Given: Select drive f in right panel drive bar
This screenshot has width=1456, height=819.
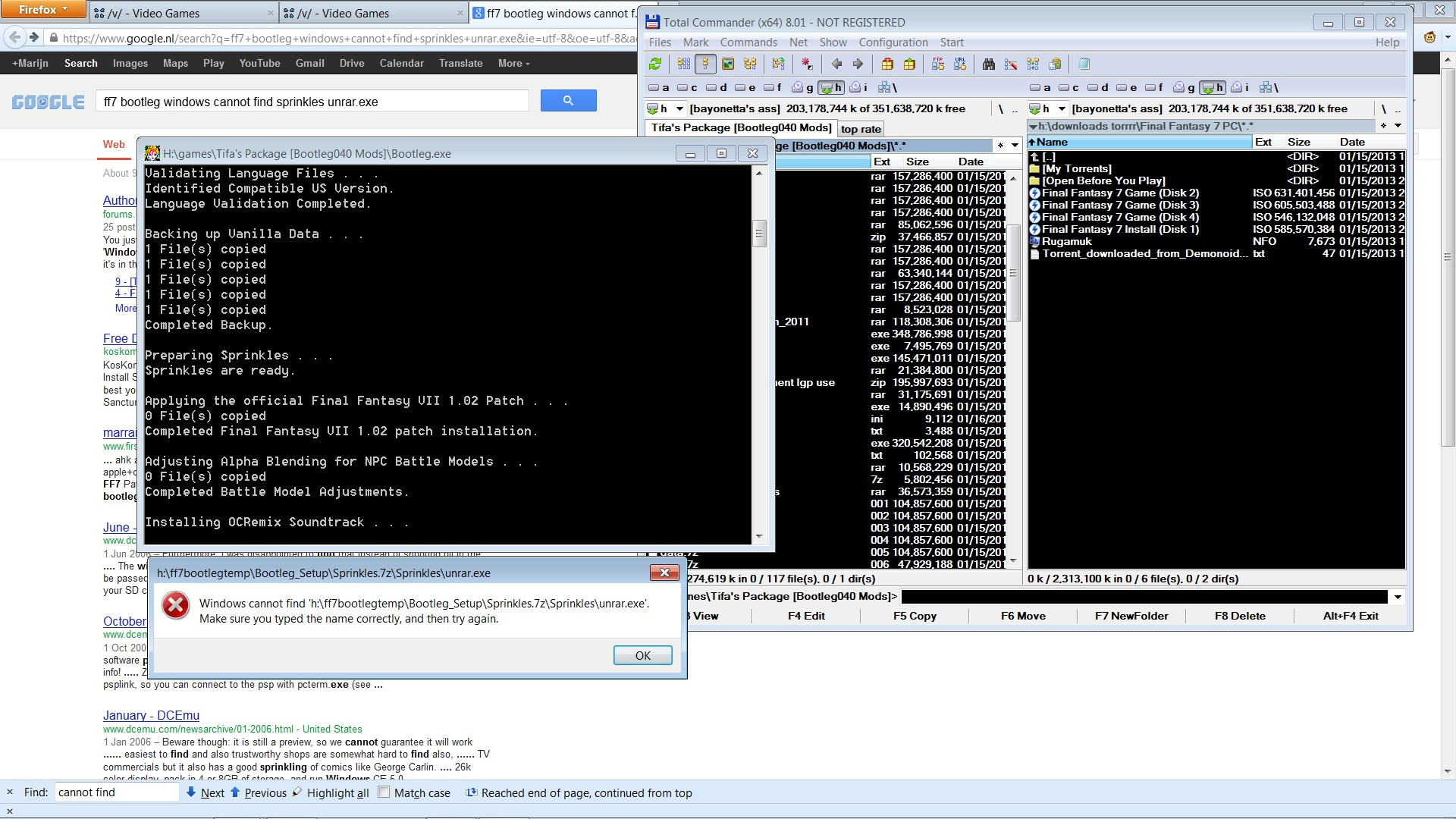Looking at the screenshot, I should coord(1155,88).
